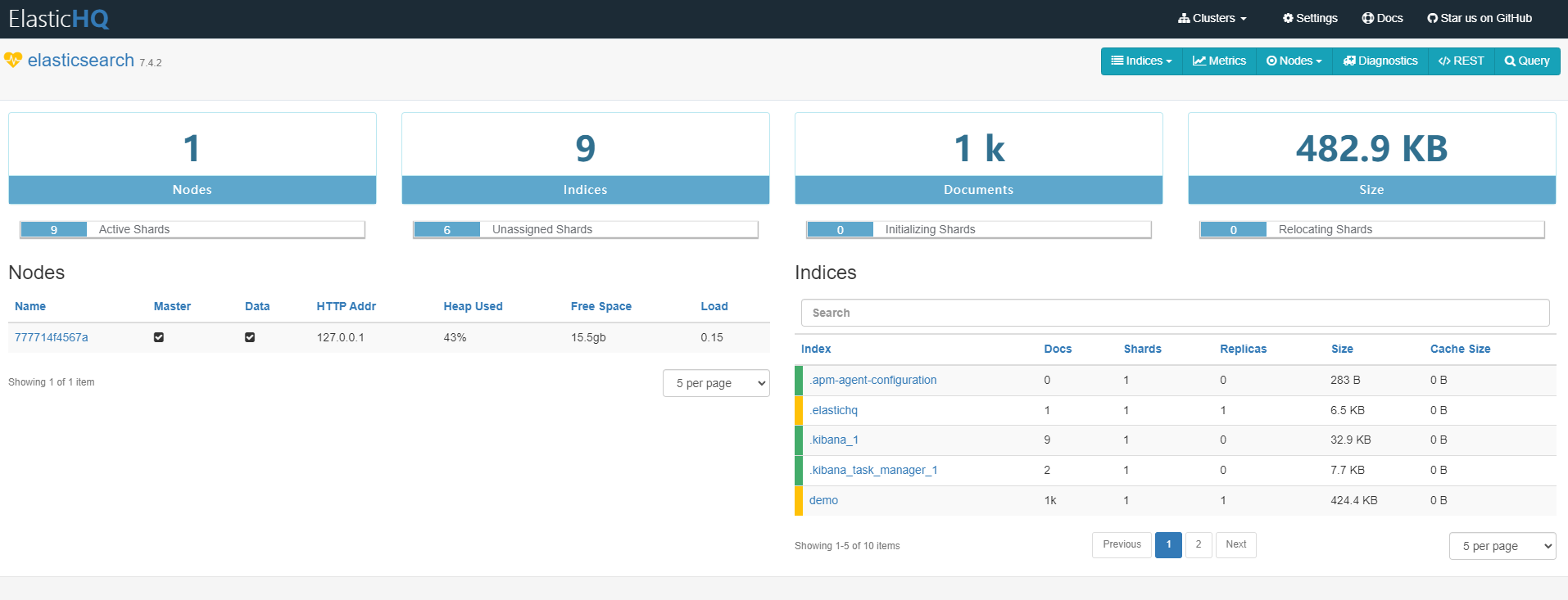The width and height of the screenshot is (1568, 600).
Task: Open the .apm-agent-configuration index
Action: click(873, 380)
